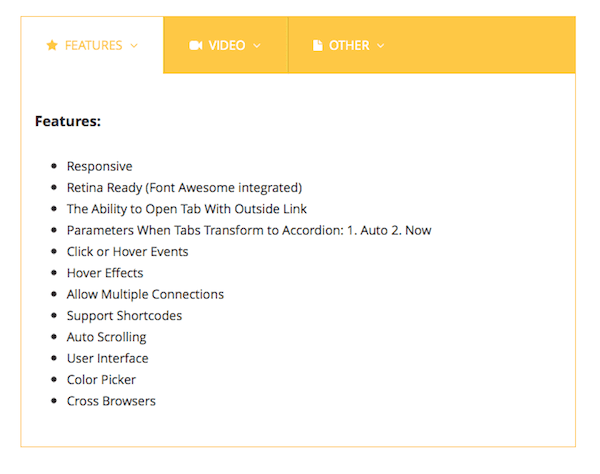Click the "Hover Effects" list item
This screenshot has height=474, width=600.
(x=105, y=273)
